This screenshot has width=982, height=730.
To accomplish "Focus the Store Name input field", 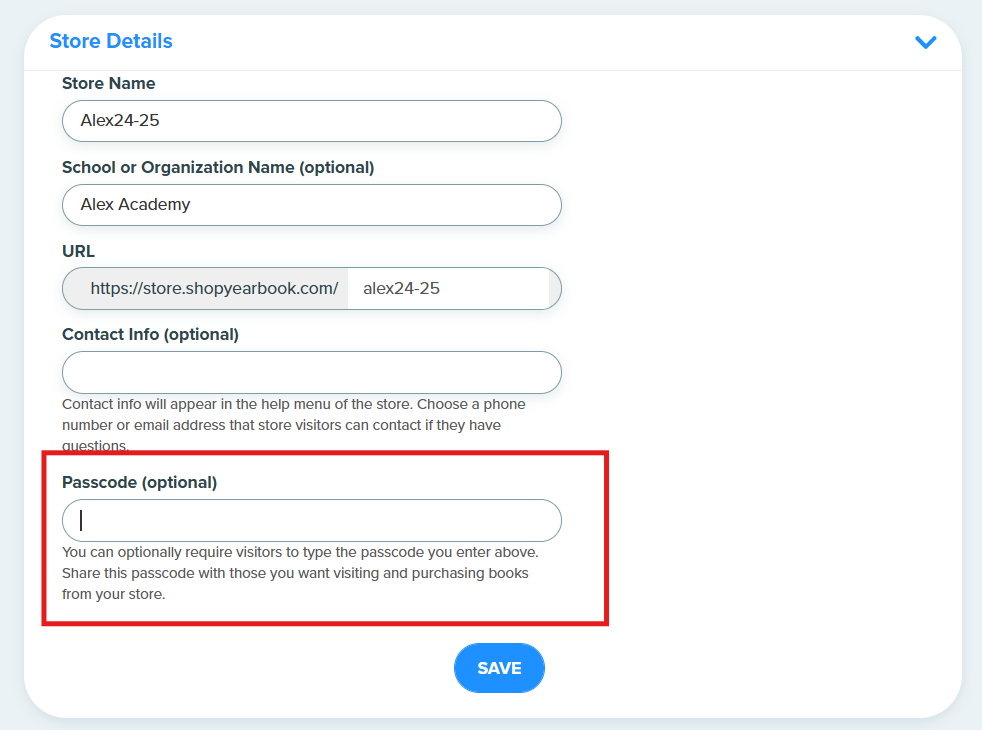I will (x=311, y=121).
